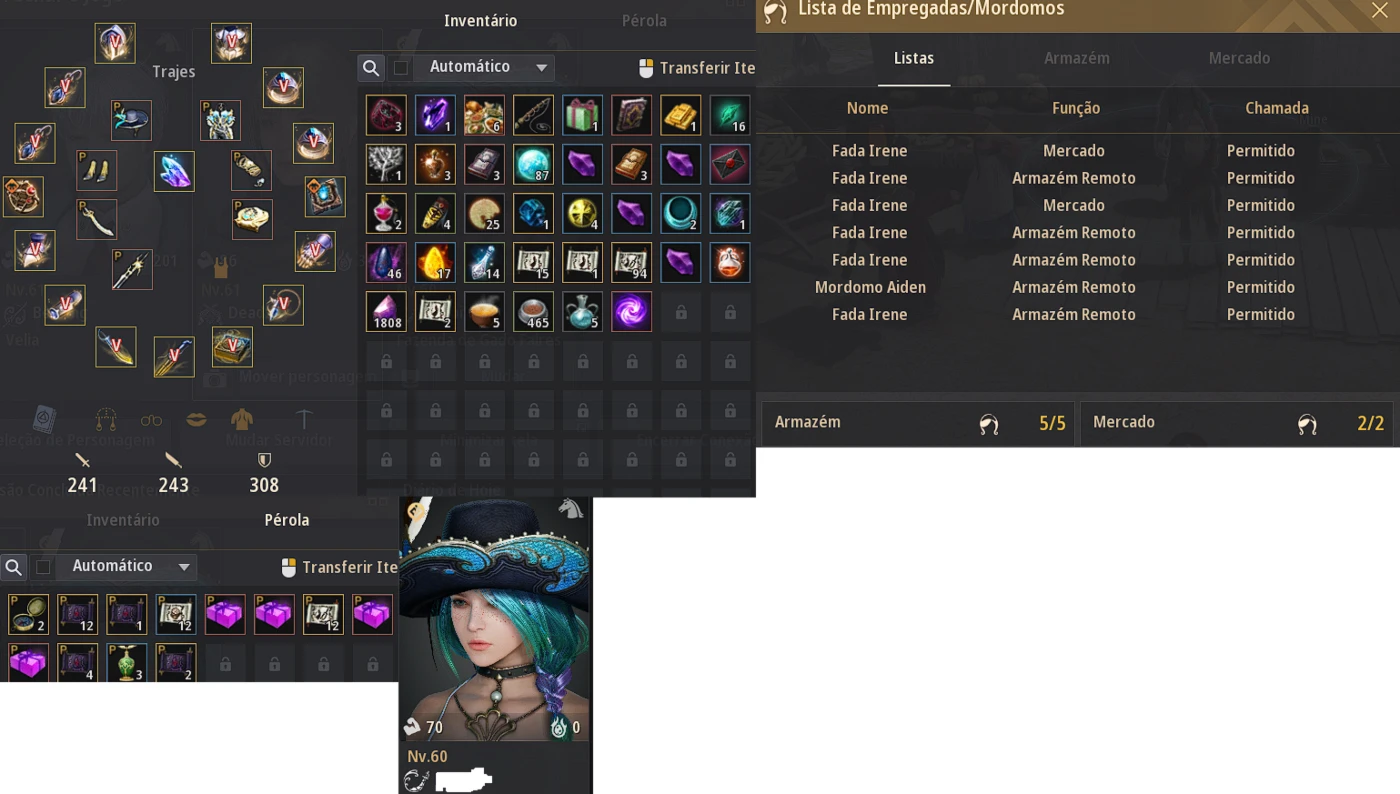This screenshot has width=1400, height=794.
Task: Toggle checkbox beside upper Automático dropdown
Action: pos(401,68)
